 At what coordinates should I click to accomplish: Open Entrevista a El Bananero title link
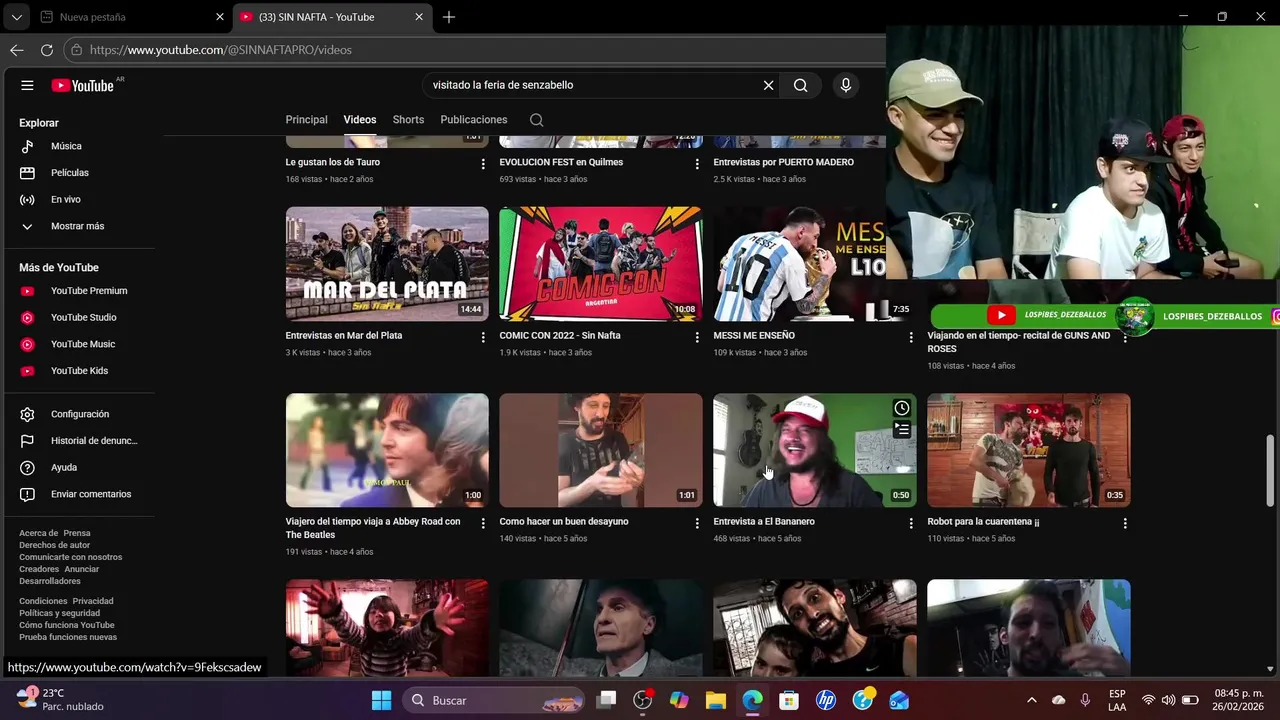point(764,522)
